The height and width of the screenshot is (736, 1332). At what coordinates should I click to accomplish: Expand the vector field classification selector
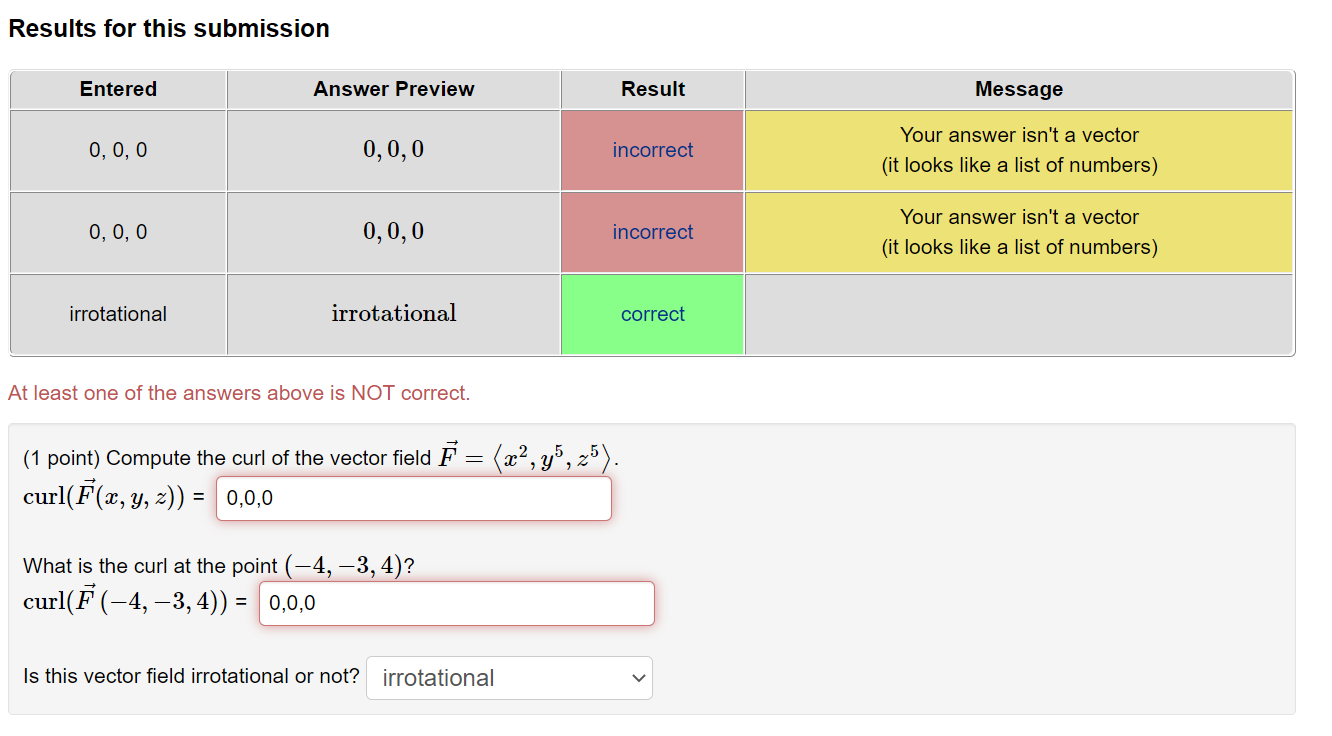tap(508, 678)
